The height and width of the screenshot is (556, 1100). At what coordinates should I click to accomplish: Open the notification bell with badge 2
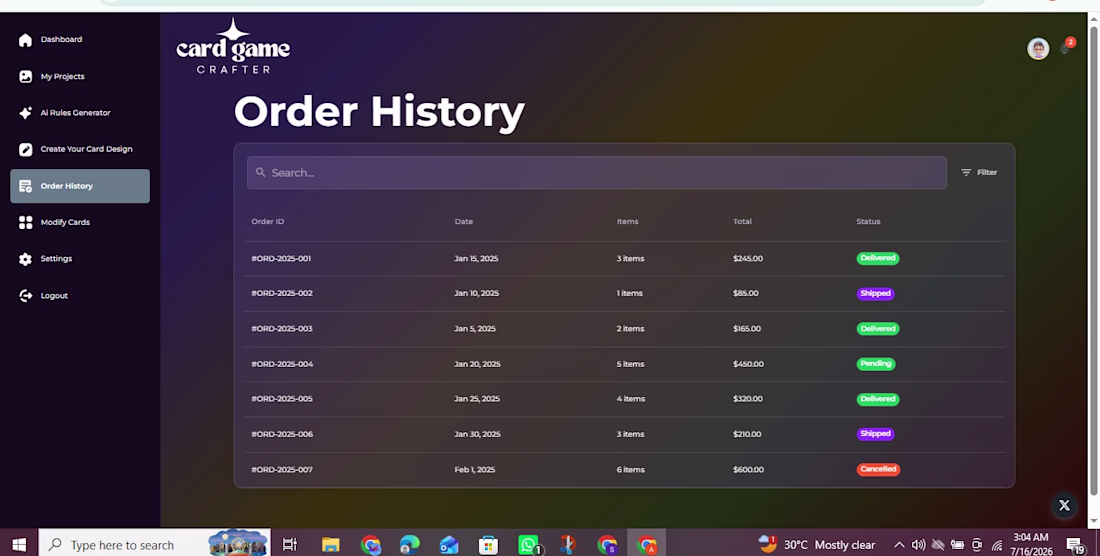(x=1066, y=47)
